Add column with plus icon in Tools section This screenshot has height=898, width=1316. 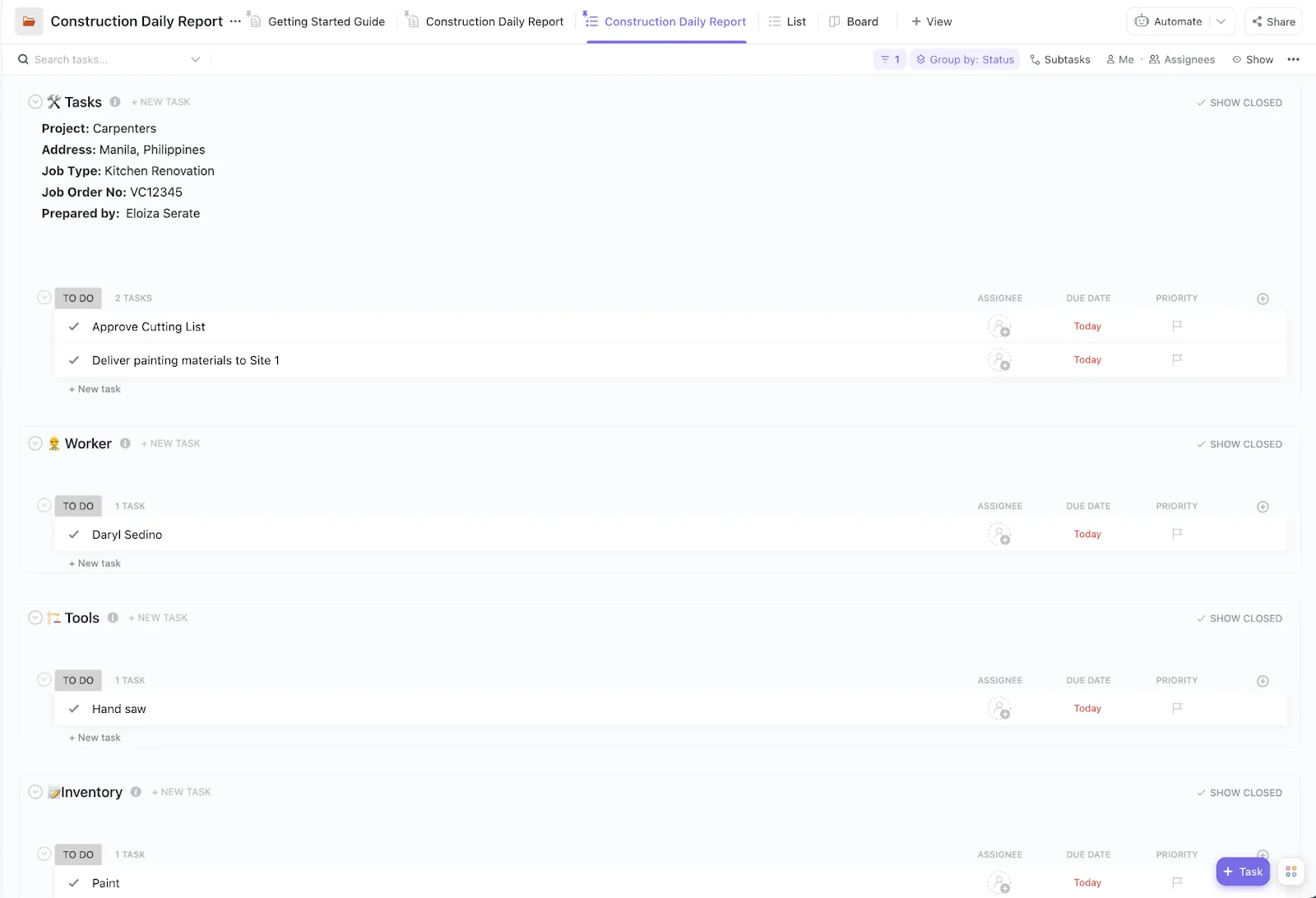coord(1263,682)
